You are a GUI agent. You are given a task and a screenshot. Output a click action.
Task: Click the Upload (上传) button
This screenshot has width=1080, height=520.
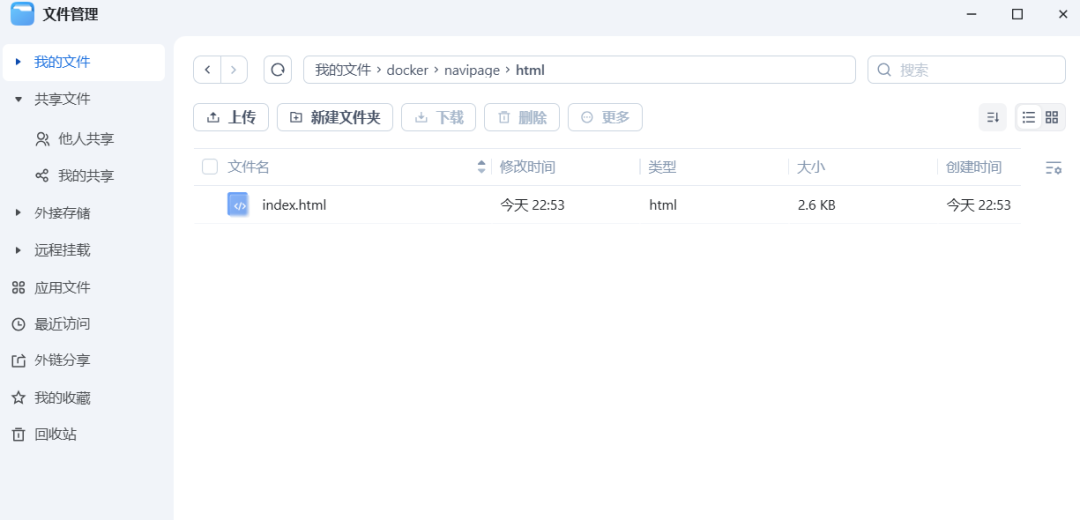pyautogui.click(x=231, y=117)
